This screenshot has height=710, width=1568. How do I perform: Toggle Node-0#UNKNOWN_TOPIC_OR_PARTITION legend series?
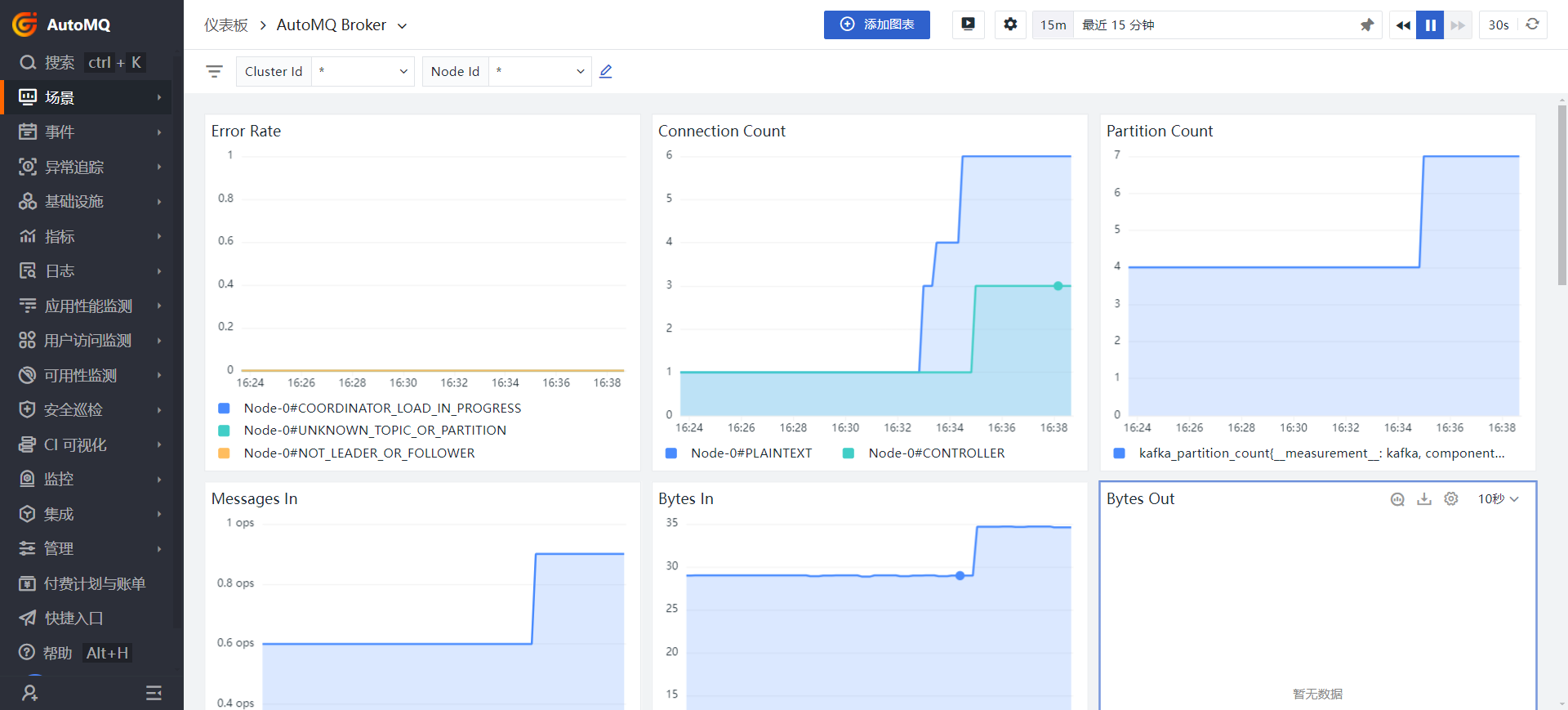pos(374,431)
